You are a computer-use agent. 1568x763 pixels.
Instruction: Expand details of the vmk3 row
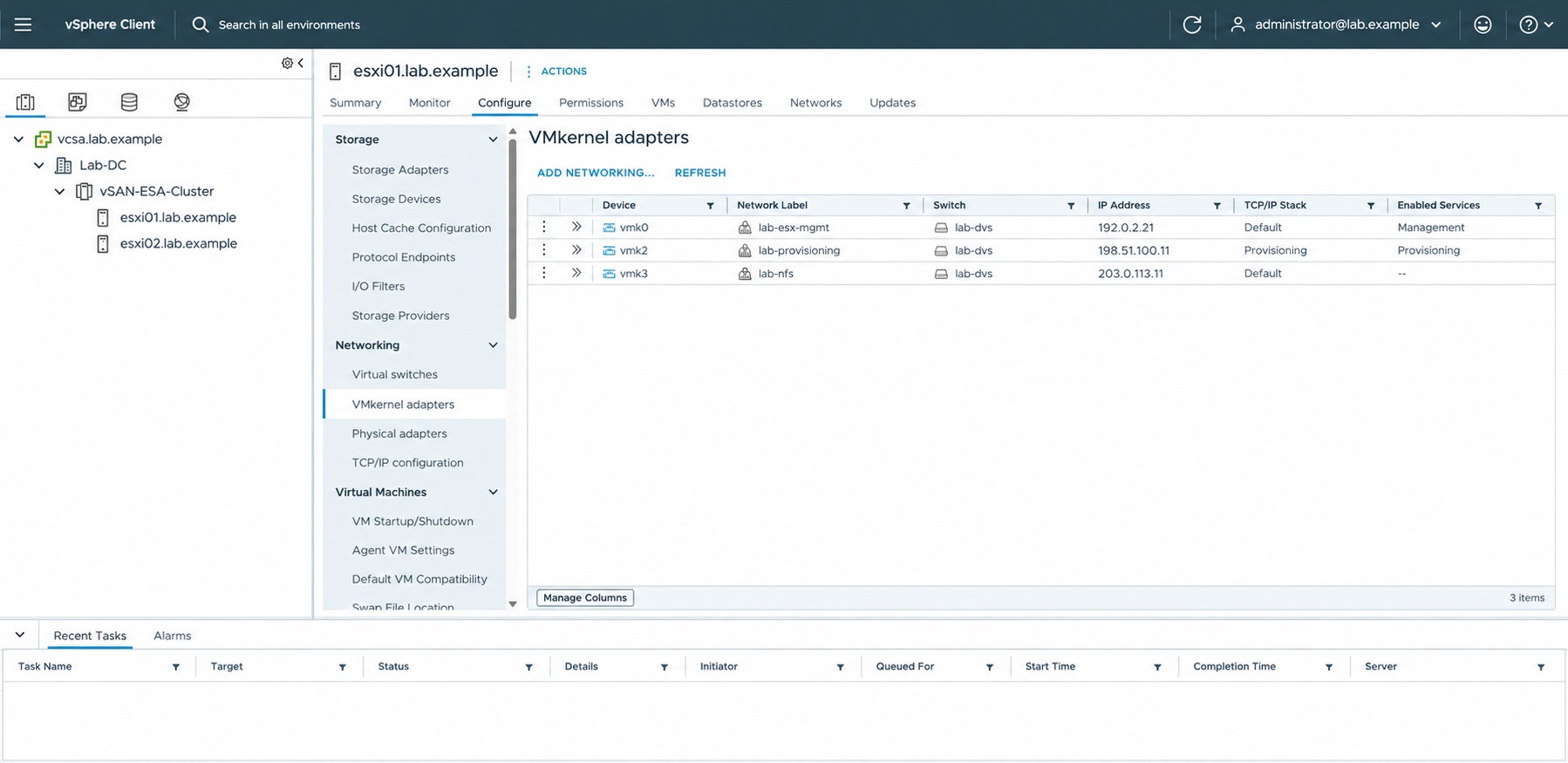click(576, 273)
